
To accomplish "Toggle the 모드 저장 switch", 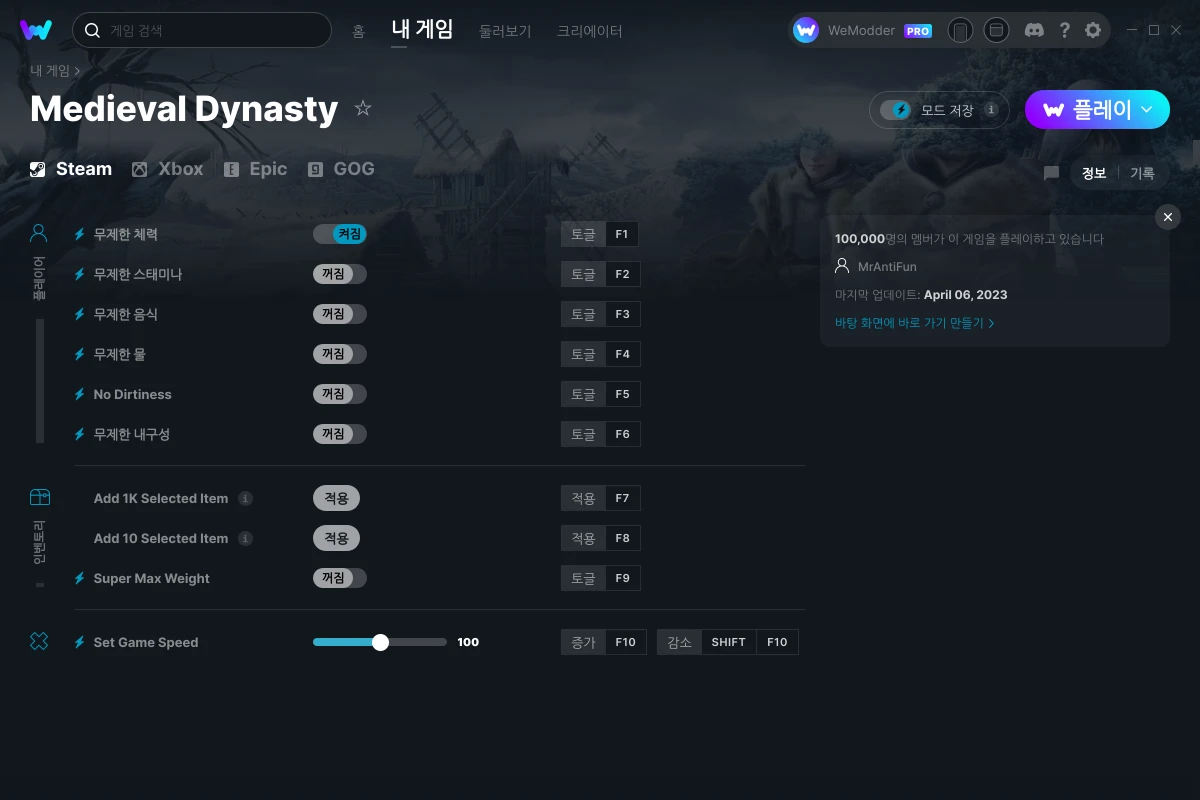I will tap(895, 110).
